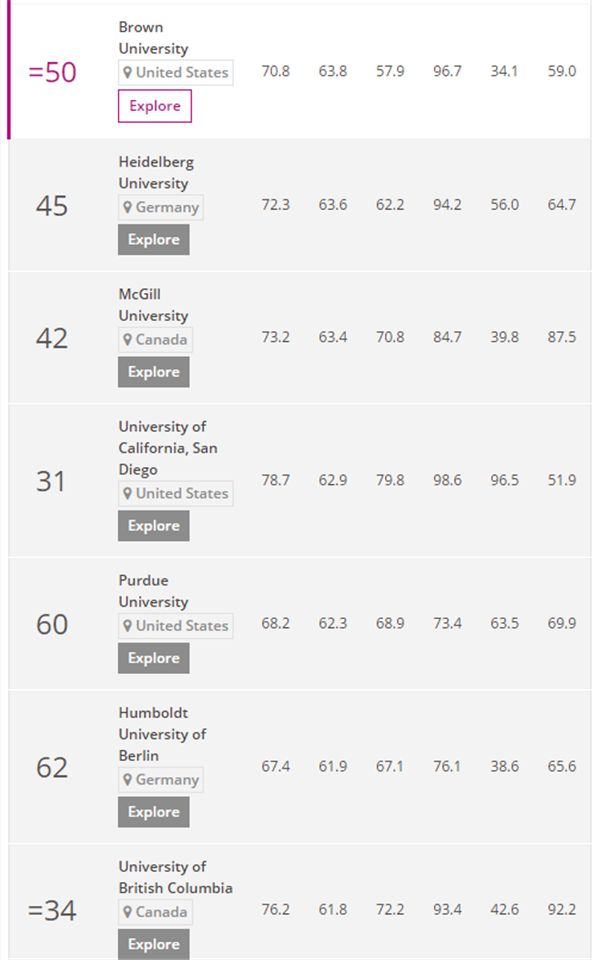Explore University of California, San Diego
Image resolution: width=600 pixels, height=960 pixels.
pos(153,526)
